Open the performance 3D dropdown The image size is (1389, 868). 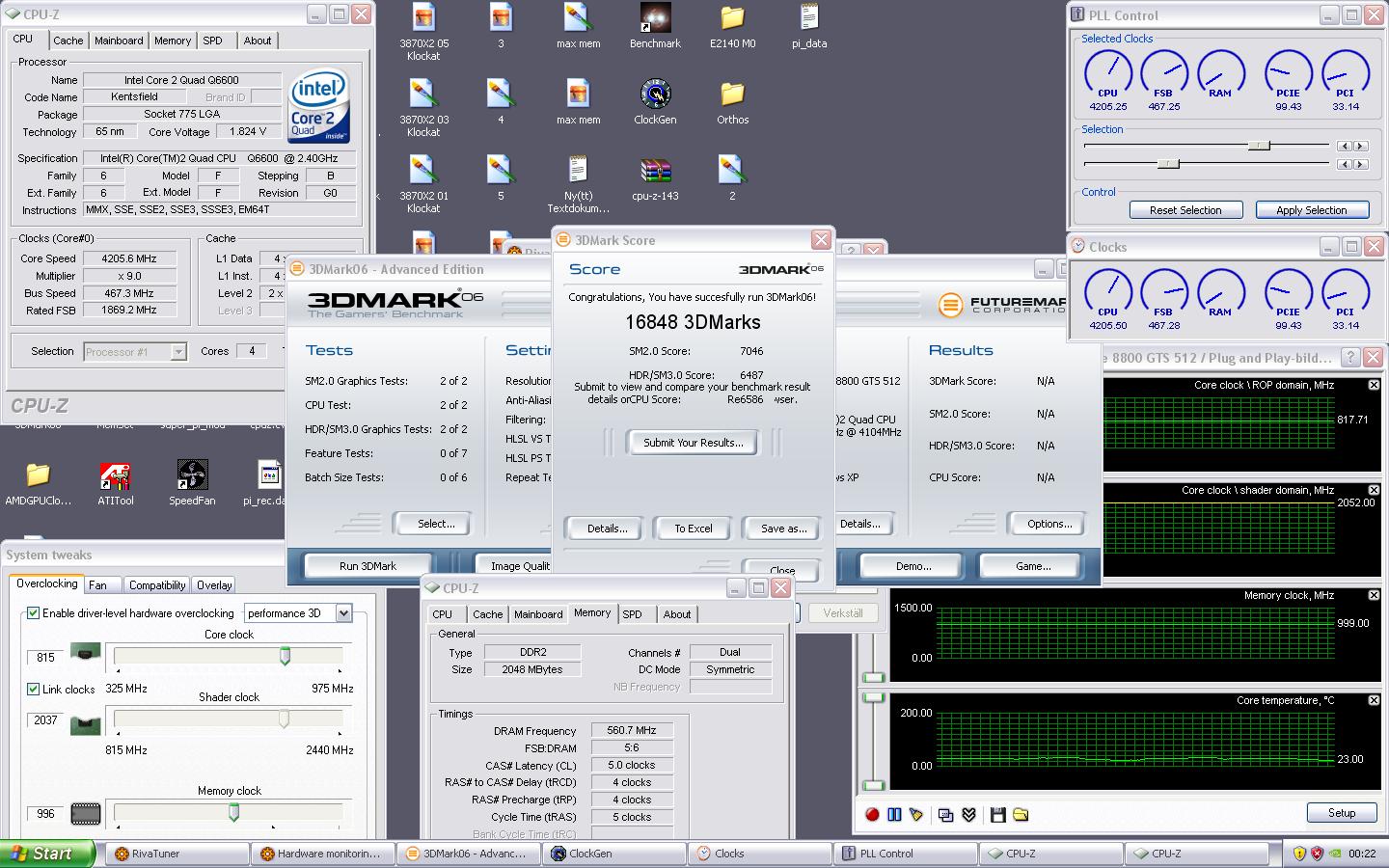(343, 613)
